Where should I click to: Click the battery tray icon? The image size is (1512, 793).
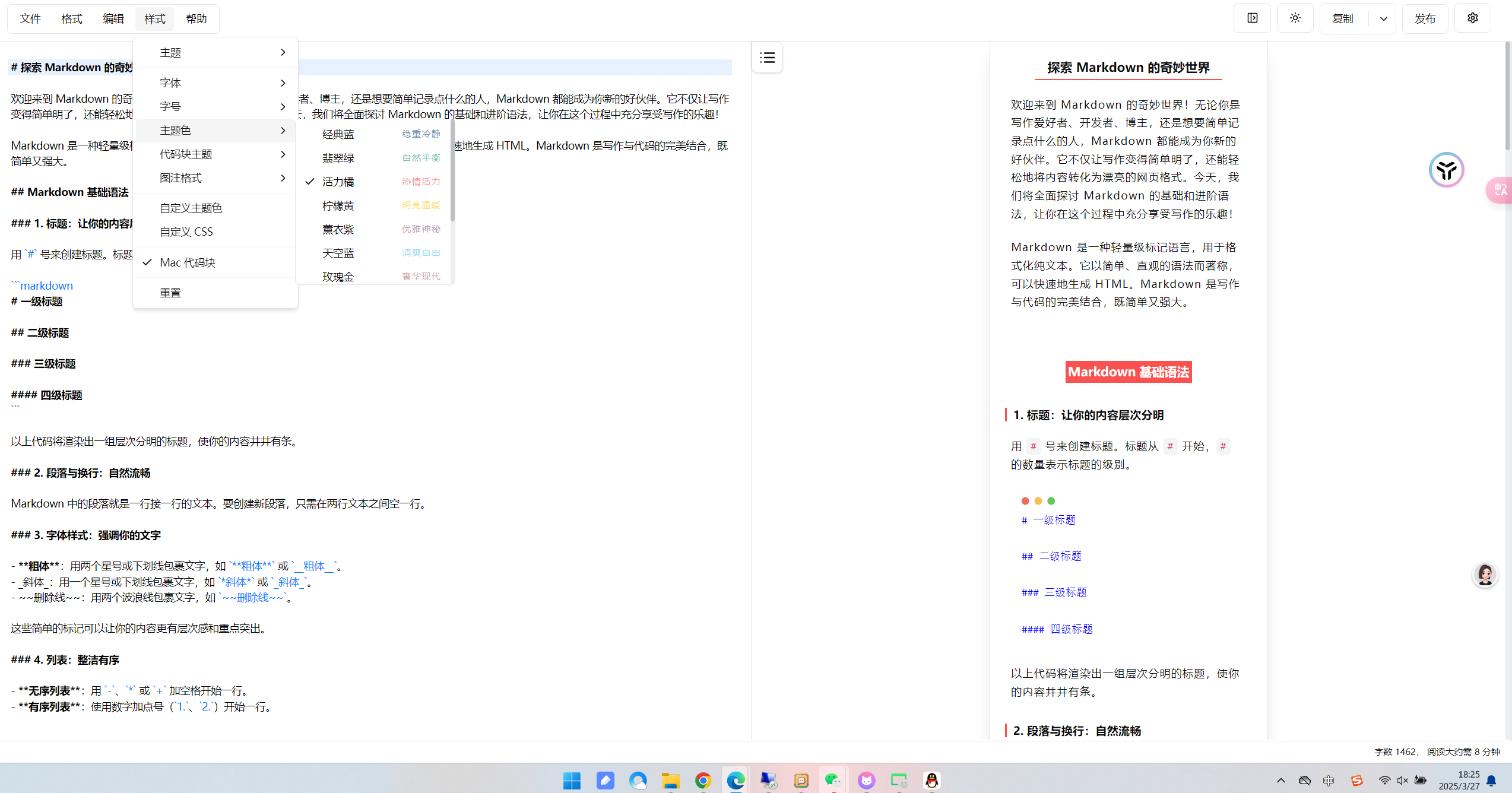[x=1421, y=781]
